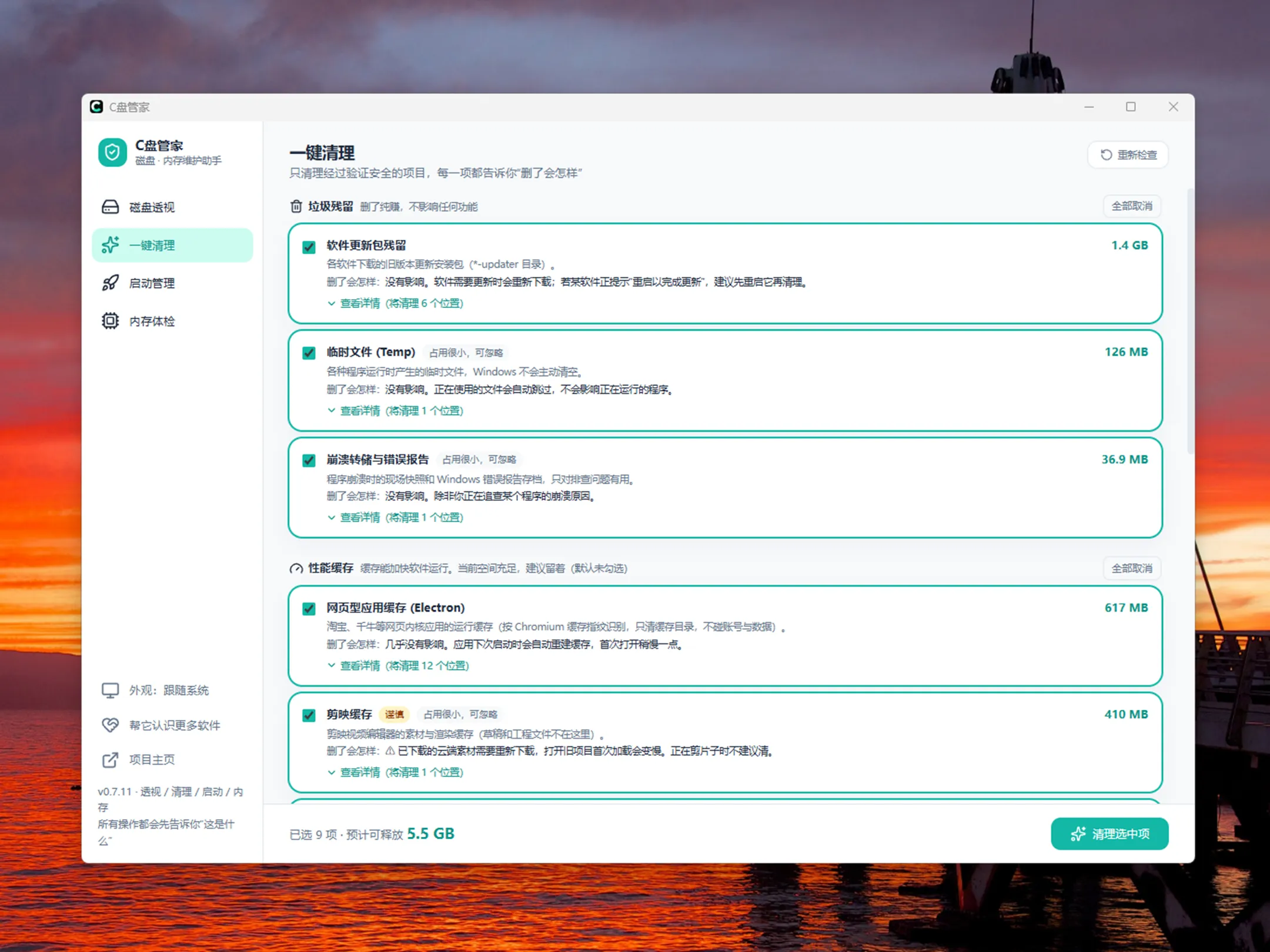Uncheck the 剪映缓存 checkbox
Viewport: 1270px width, 952px height.
click(309, 715)
